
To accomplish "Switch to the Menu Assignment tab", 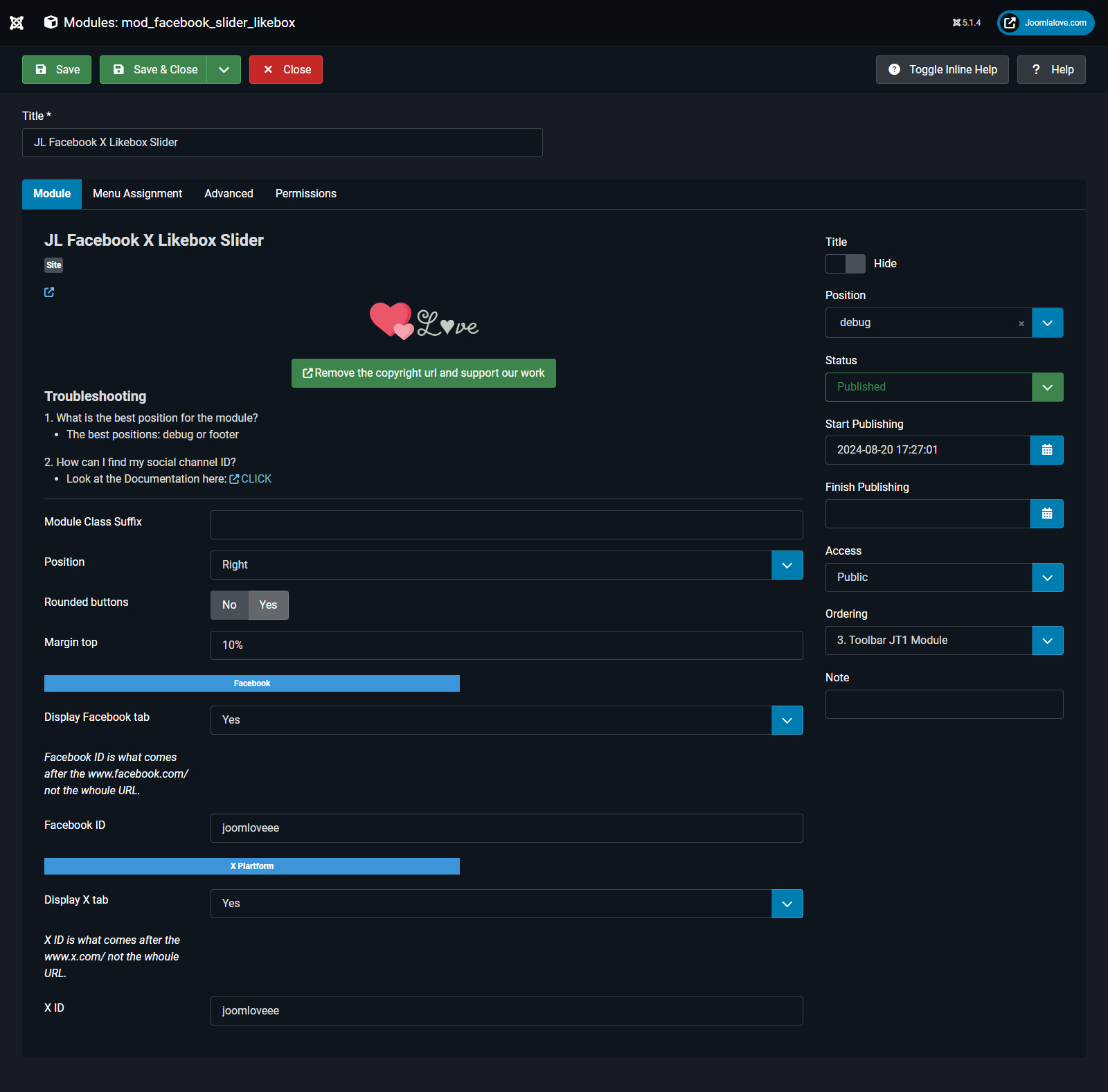I will tap(137, 194).
